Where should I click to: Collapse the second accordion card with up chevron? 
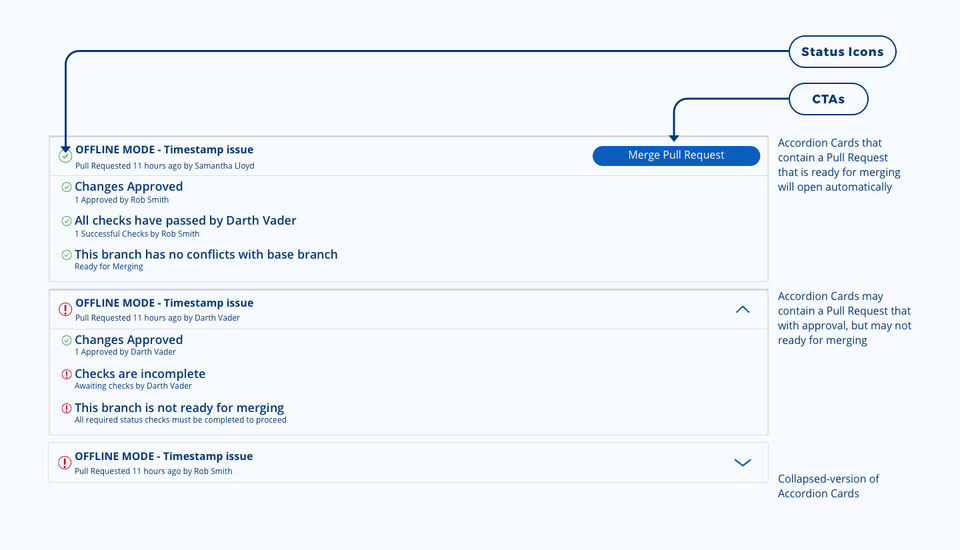742,310
